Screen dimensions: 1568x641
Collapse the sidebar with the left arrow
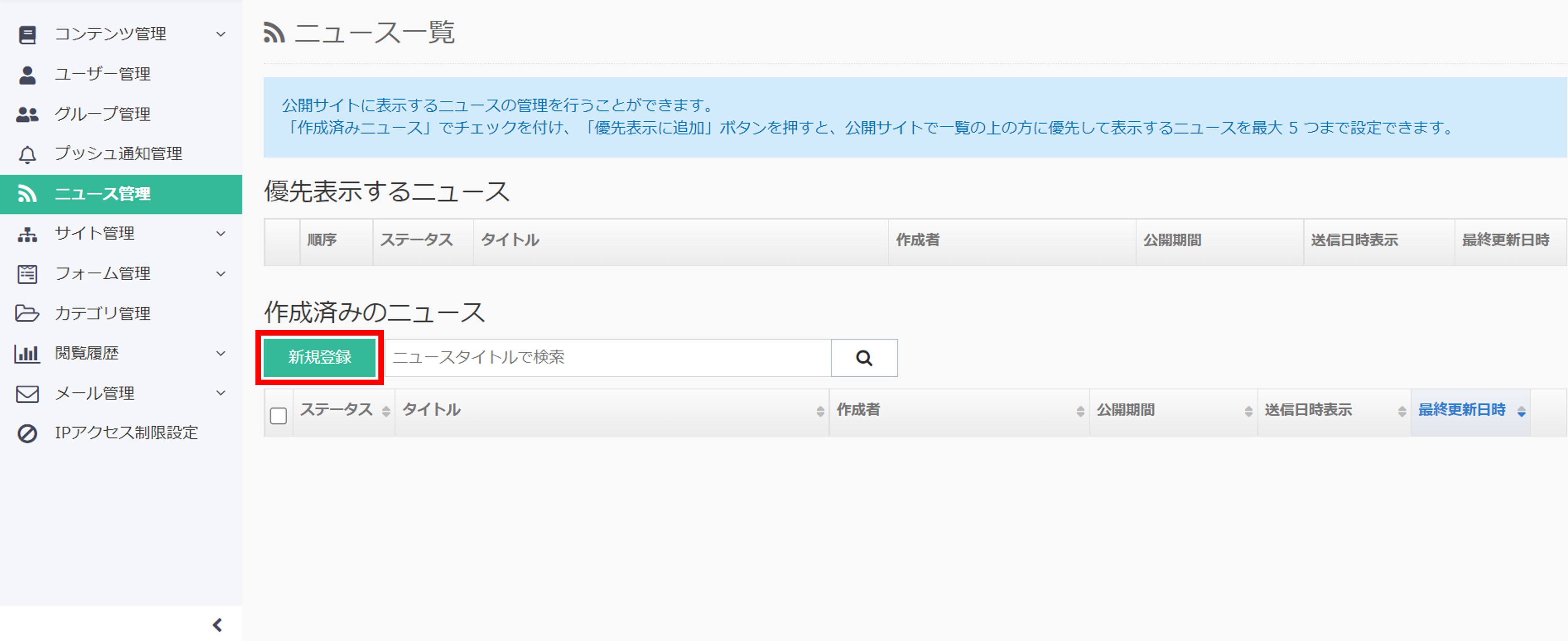click(x=217, y=625)
